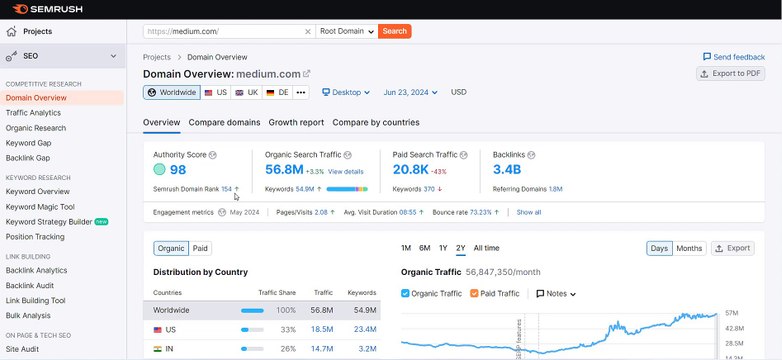Image resolution: width=782 pixels, height=360 pixels.
Task: Open Keyword Magic Tool in sidebar
Action: click(40, 207)
